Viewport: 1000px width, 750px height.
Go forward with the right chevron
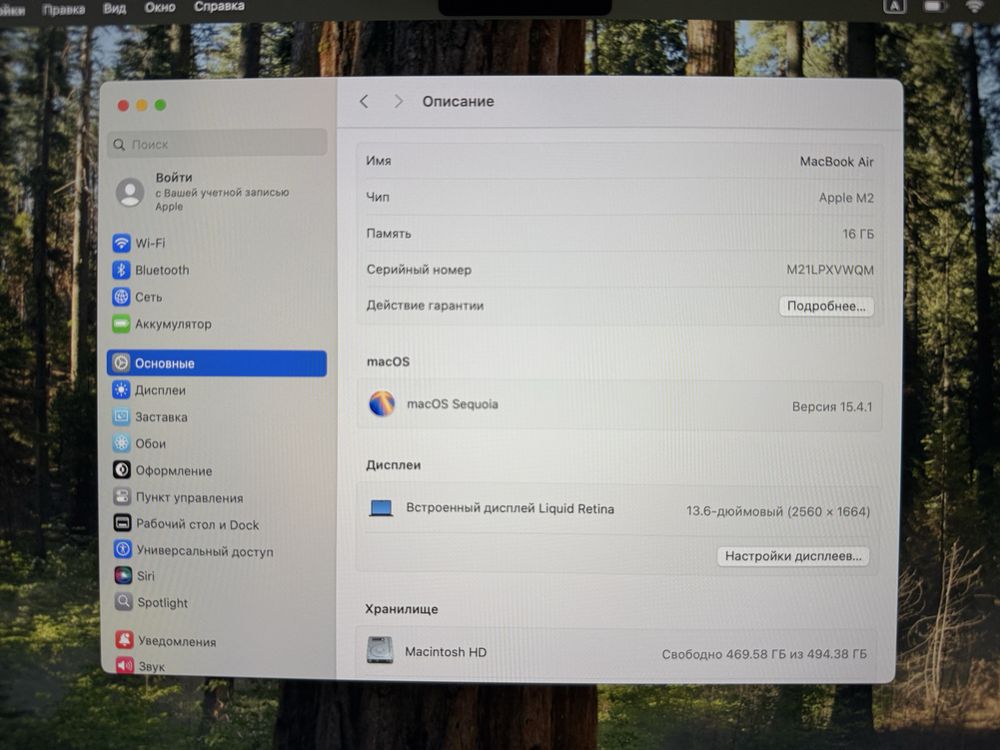399,101
